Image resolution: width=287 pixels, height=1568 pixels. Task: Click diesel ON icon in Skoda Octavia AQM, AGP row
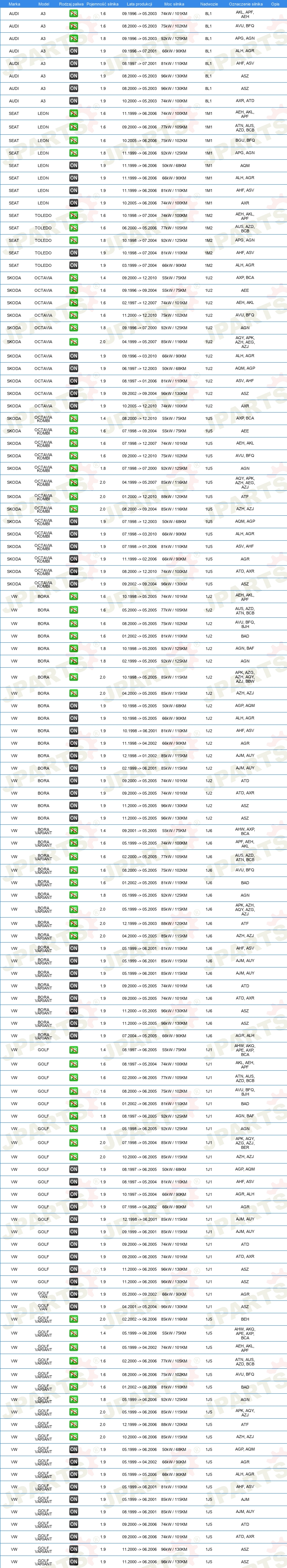tap(73, 368)
